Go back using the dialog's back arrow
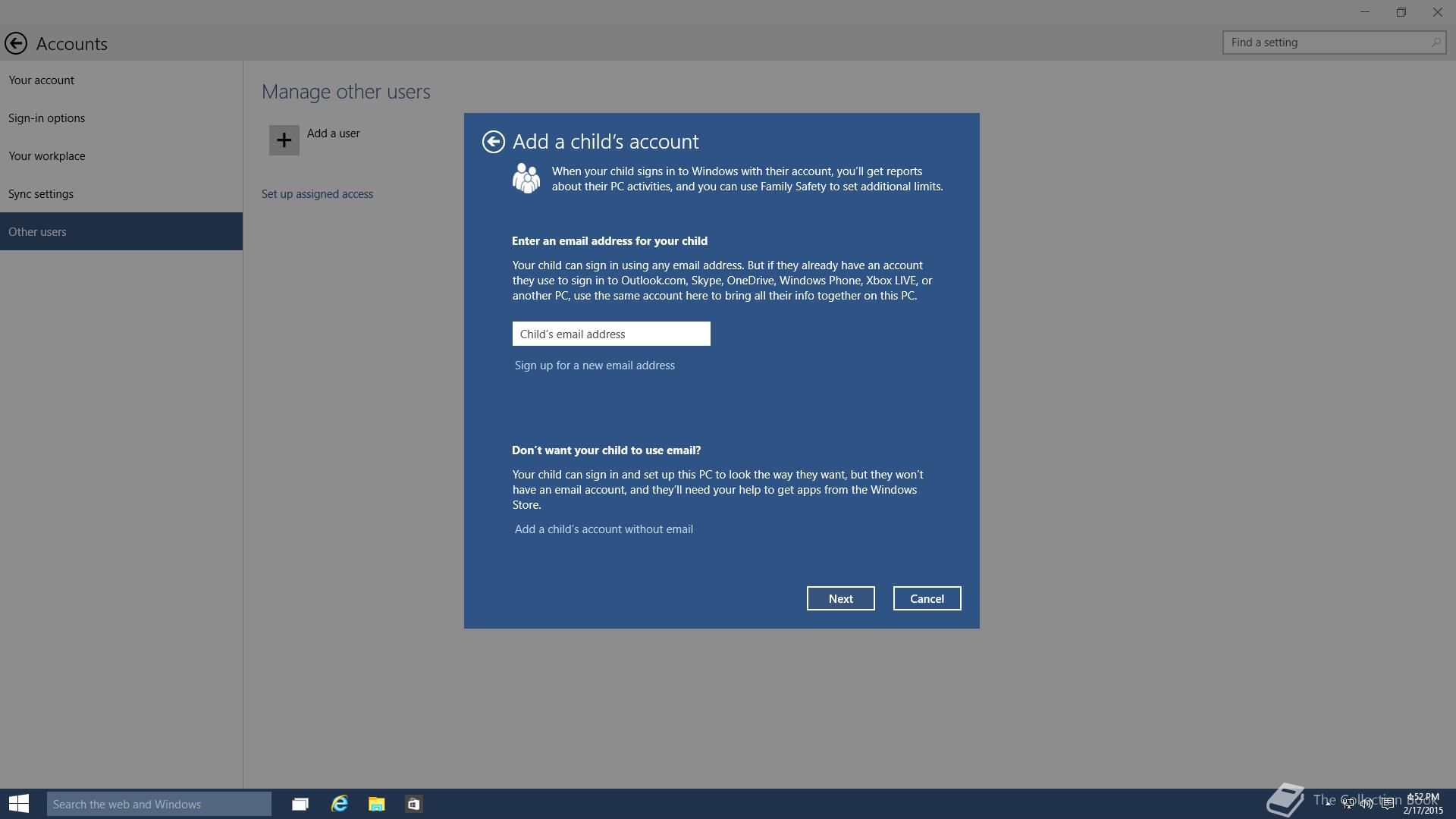The image size is (1456, 819). coord(493,142)
